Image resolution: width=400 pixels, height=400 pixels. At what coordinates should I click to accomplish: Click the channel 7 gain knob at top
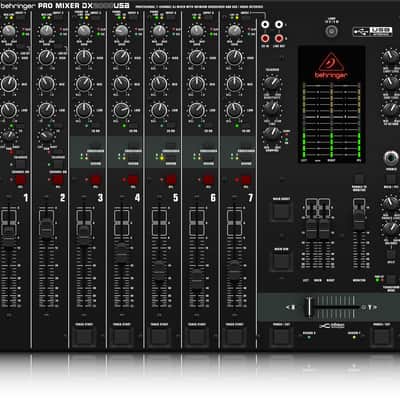[x=235, y=31]
